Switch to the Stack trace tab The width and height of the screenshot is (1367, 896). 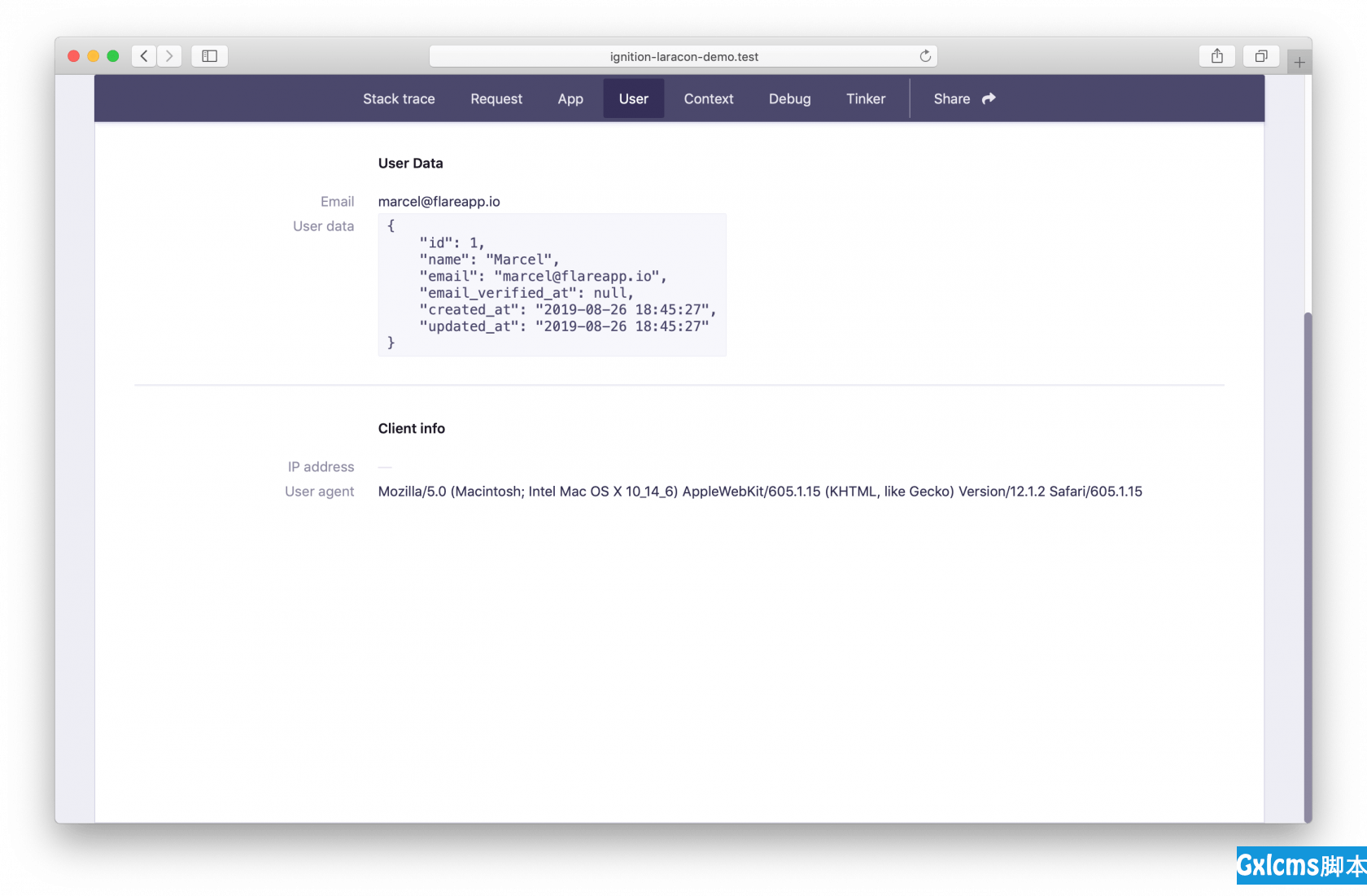pos(399,98)
